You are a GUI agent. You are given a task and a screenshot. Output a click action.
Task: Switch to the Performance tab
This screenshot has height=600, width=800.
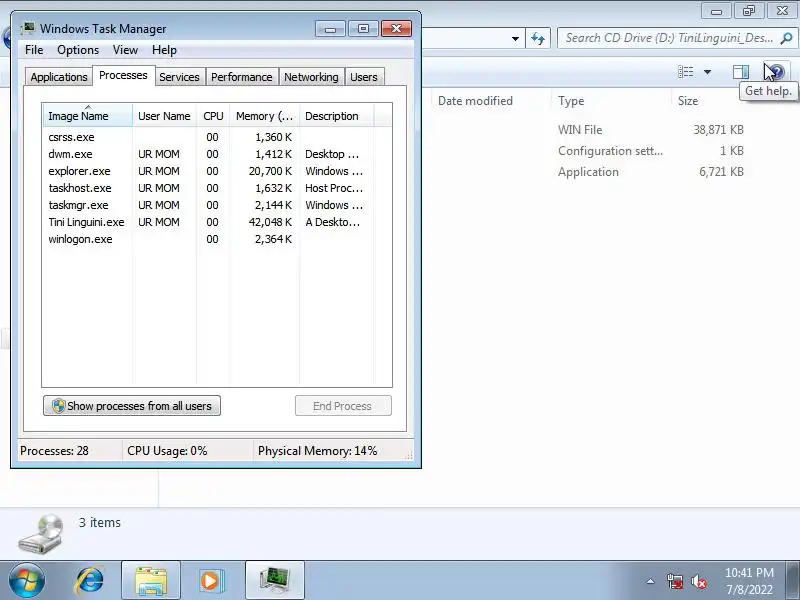[x=242, y=77]
